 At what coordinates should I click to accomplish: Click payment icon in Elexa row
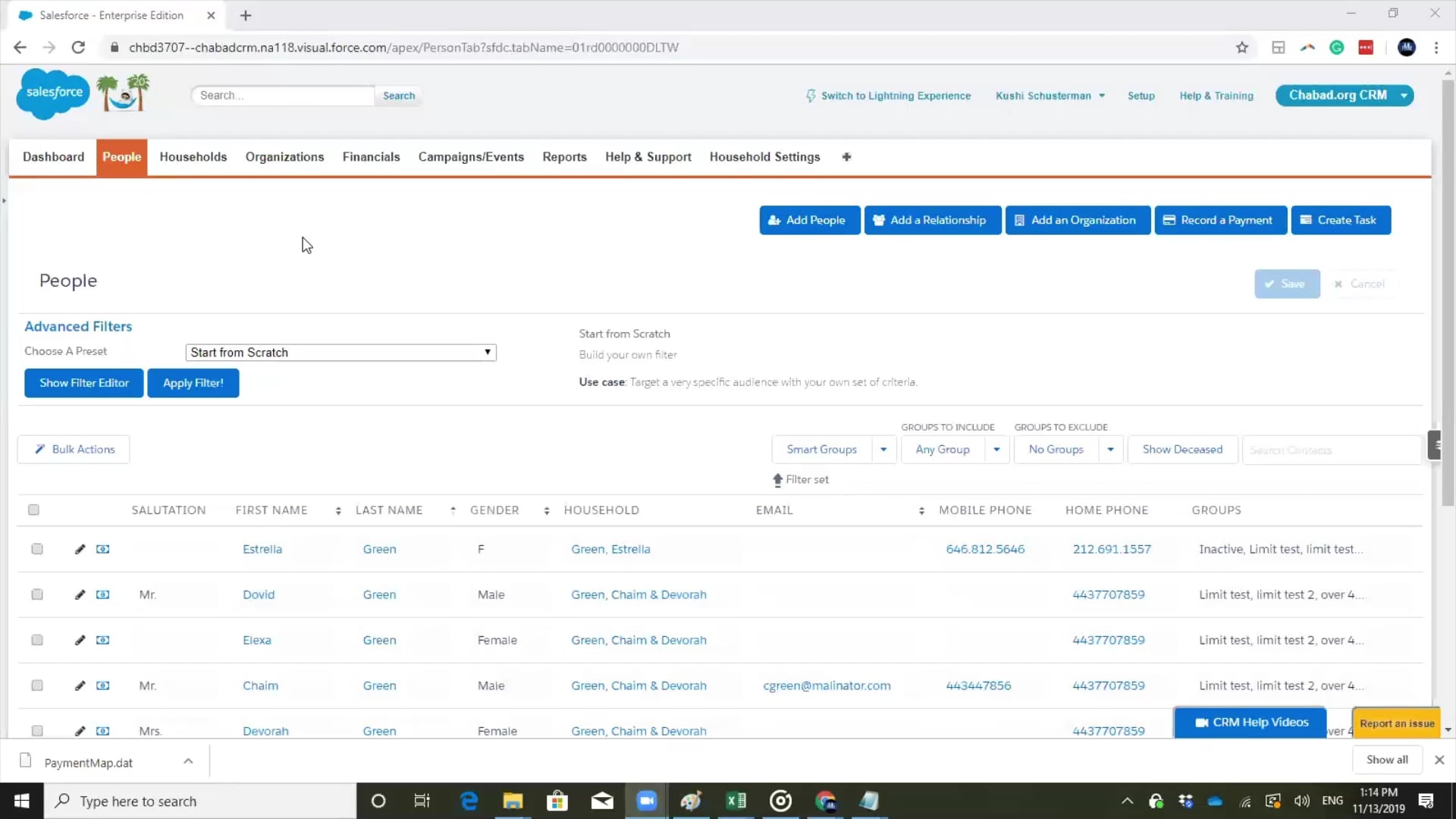coord(103,640)
